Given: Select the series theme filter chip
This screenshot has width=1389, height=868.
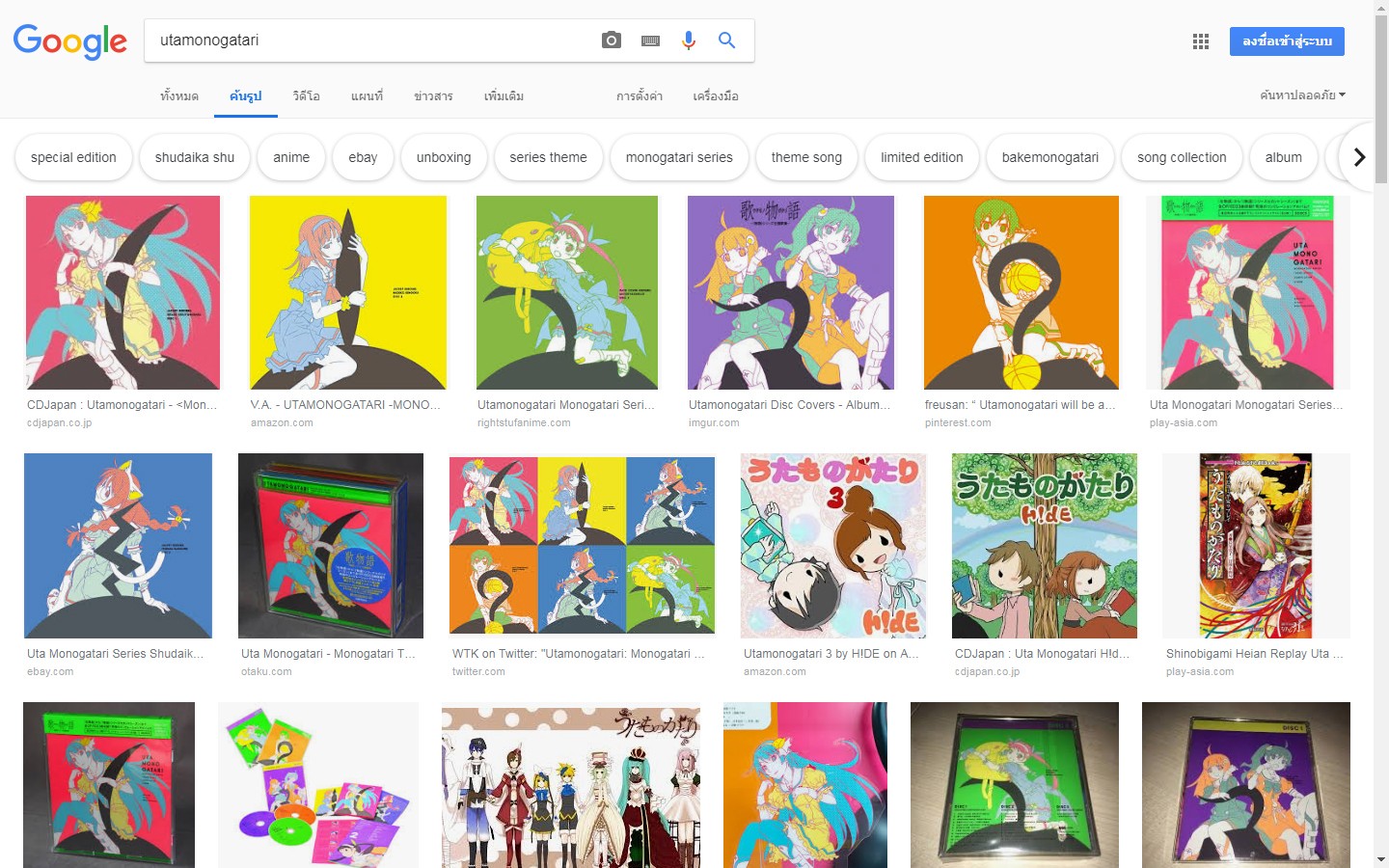Looking at the screenshot, I should coord(548,157).
